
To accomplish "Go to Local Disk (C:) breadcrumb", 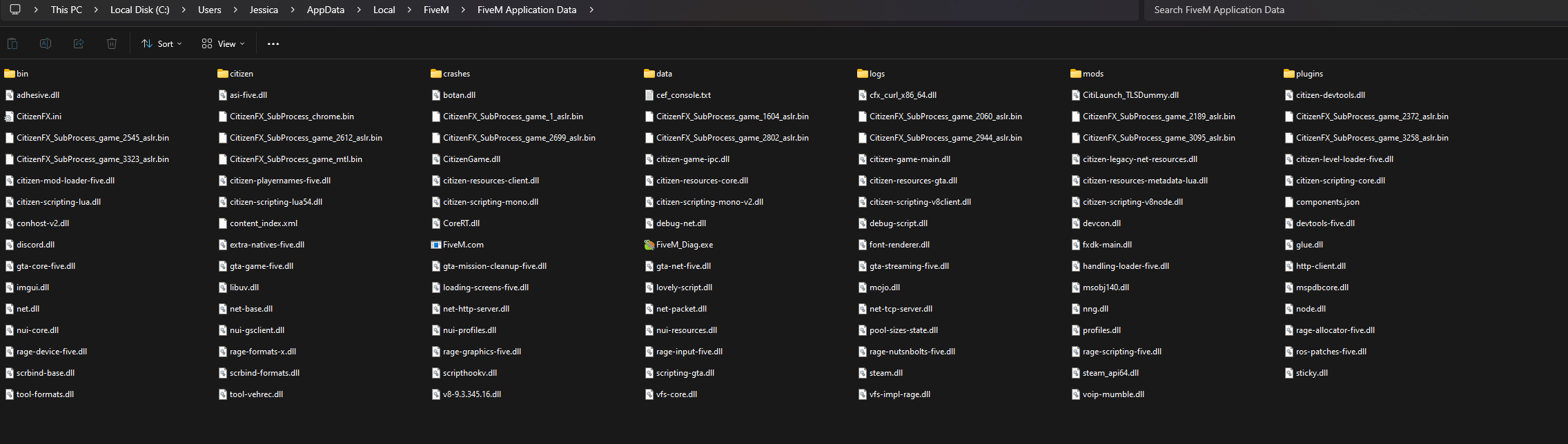I will 140,10.
